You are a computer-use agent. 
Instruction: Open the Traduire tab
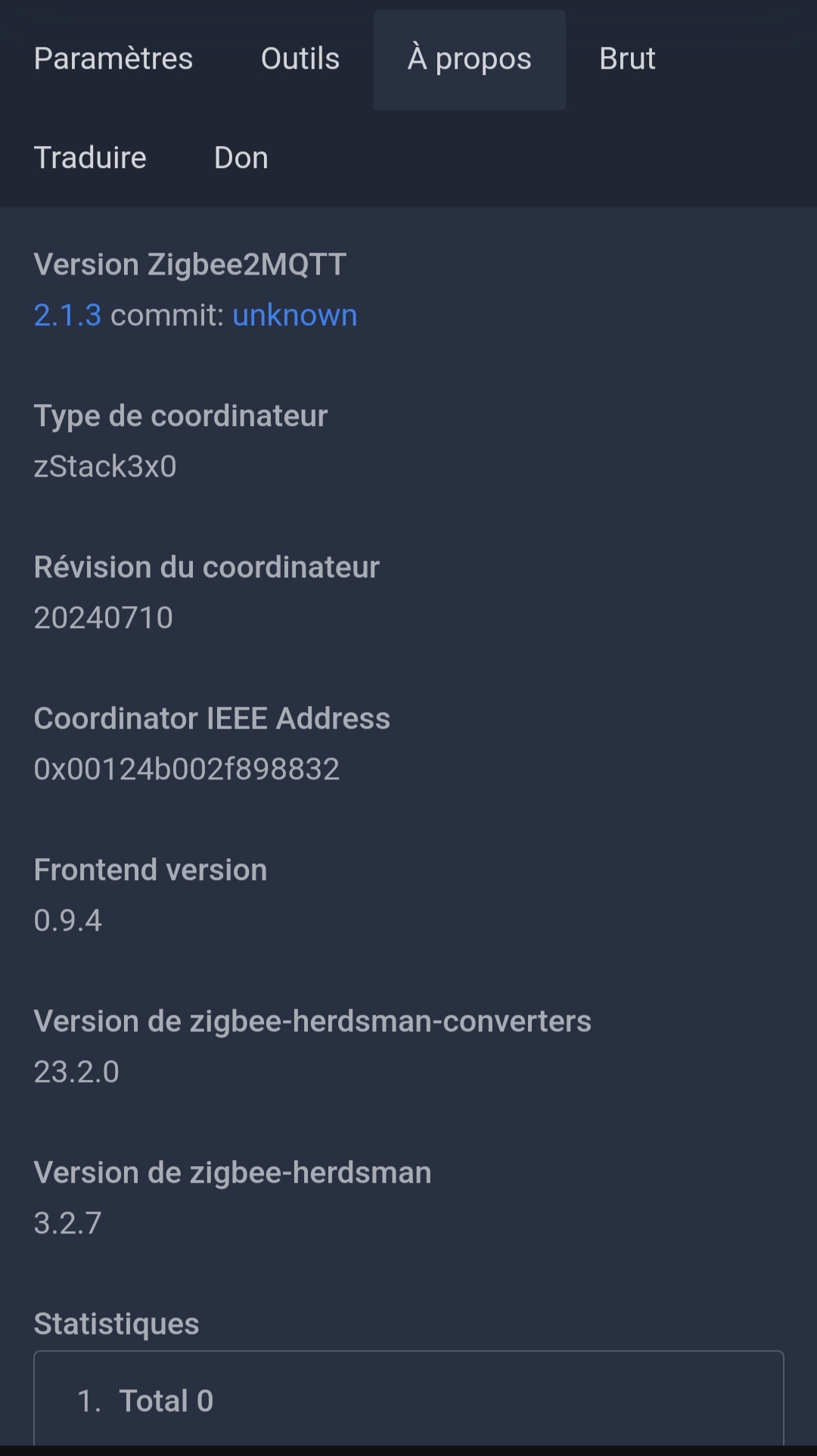[90, 158]
